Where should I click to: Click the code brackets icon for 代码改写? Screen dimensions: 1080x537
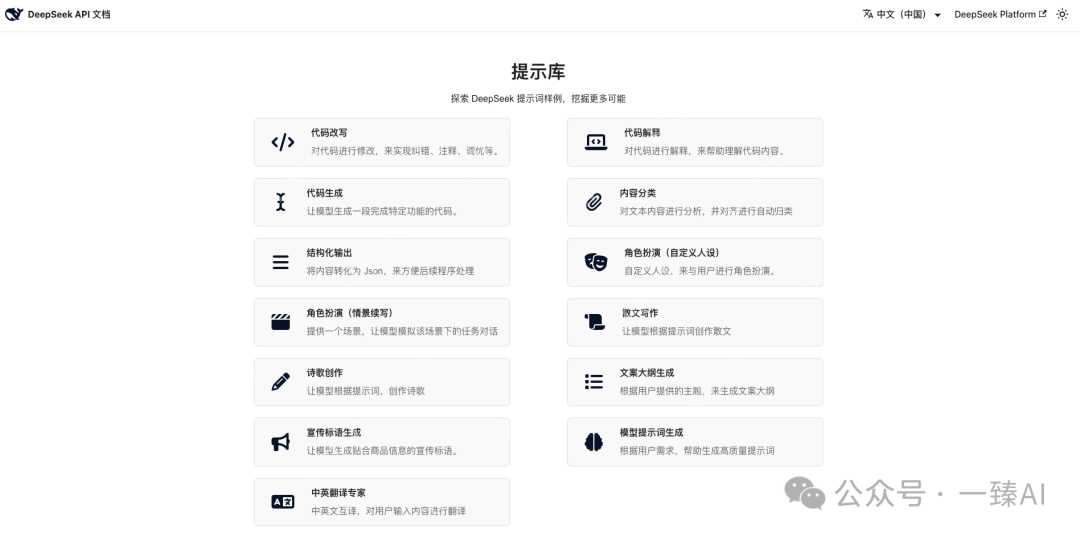pos(282,143)
